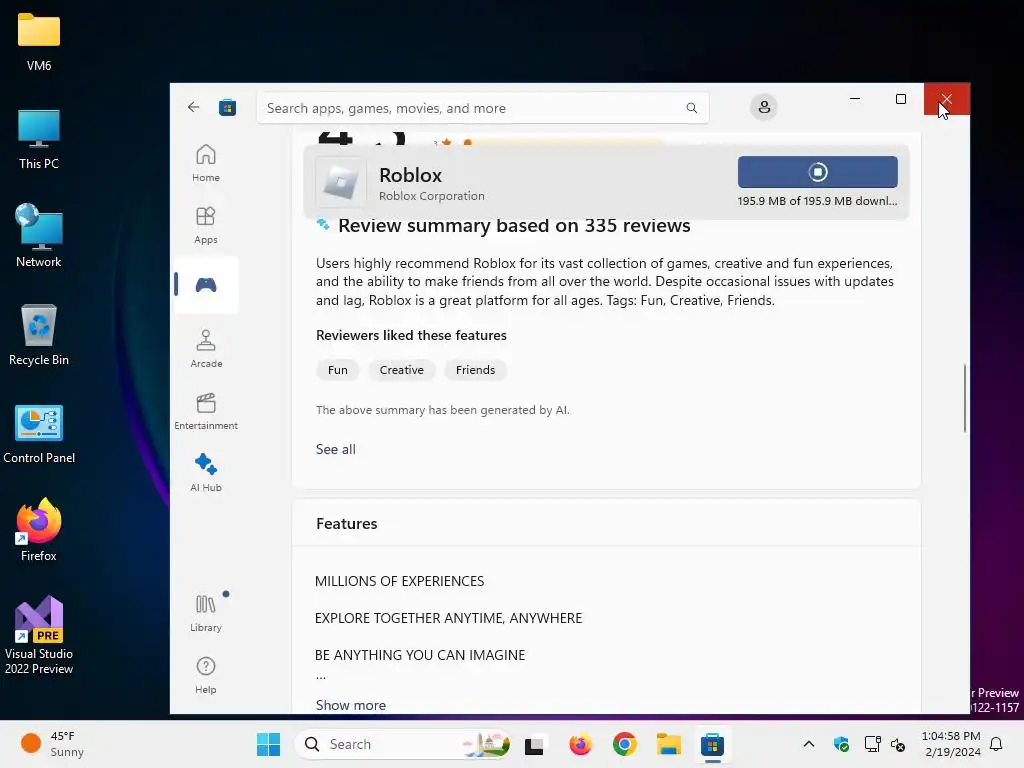Close the Microsoft Store window

tap(947, 99)
